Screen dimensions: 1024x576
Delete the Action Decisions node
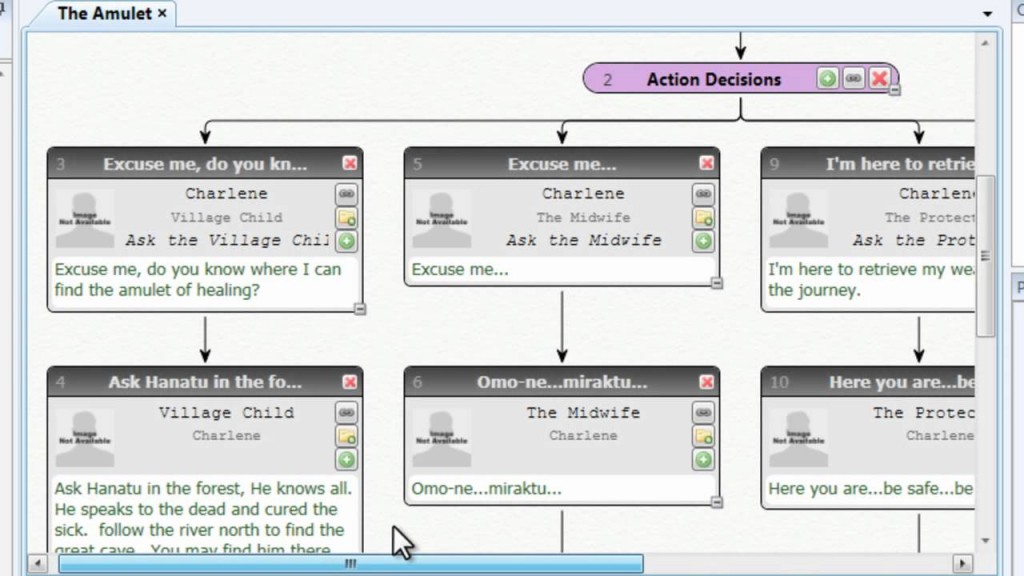point(878,79)
